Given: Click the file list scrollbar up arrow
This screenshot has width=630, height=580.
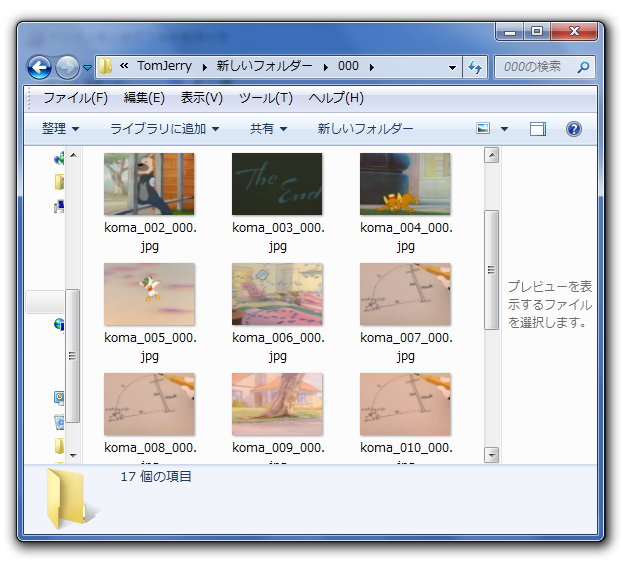Looking at the screenshot, I should [491, 155].
